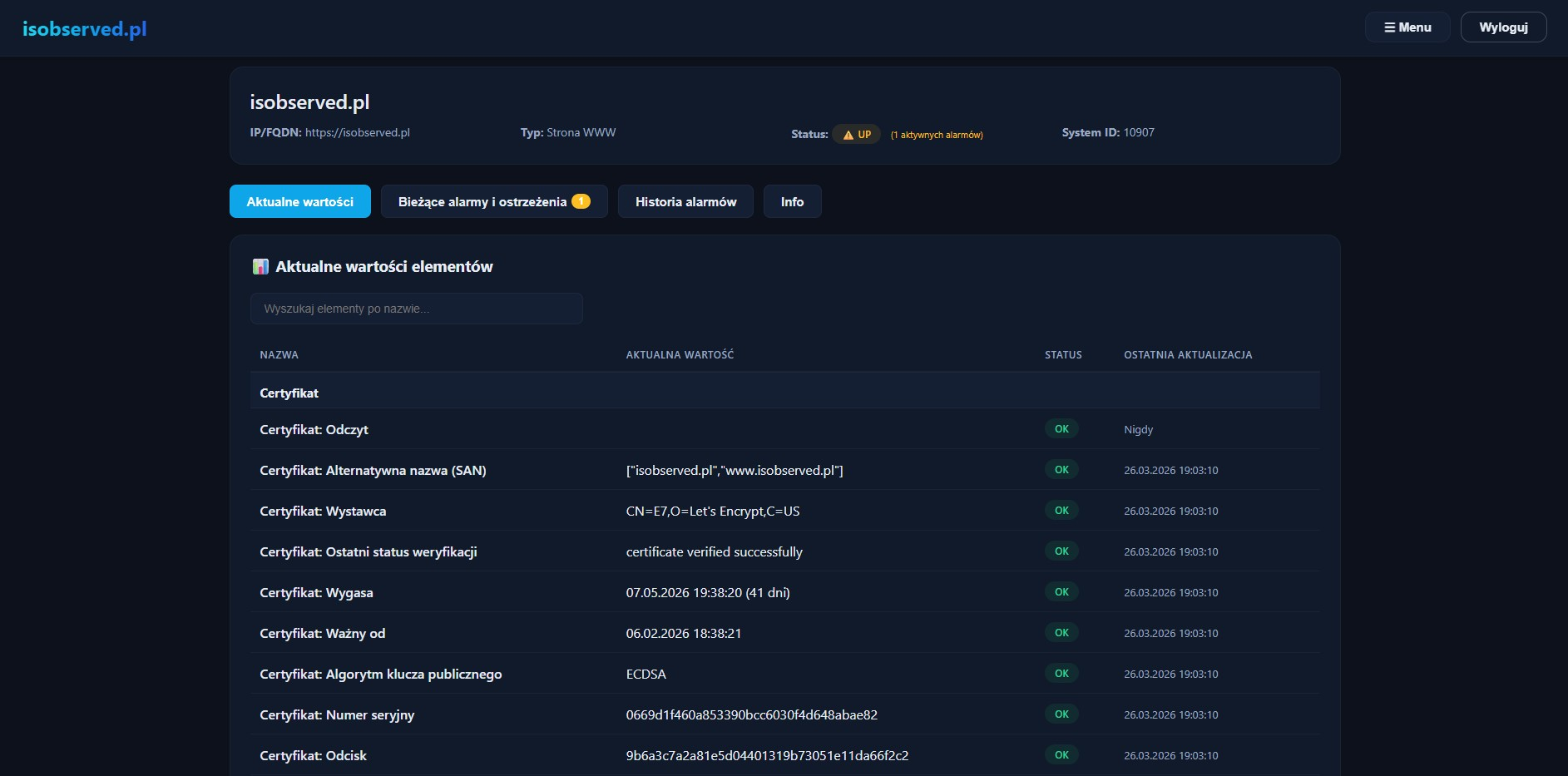The height and width of the screenshot is (776, 1568).
Task: Click the OSTATNIA AKTUALIZACJA column header
Action: pyautogui.click(x=1188, y=354)
